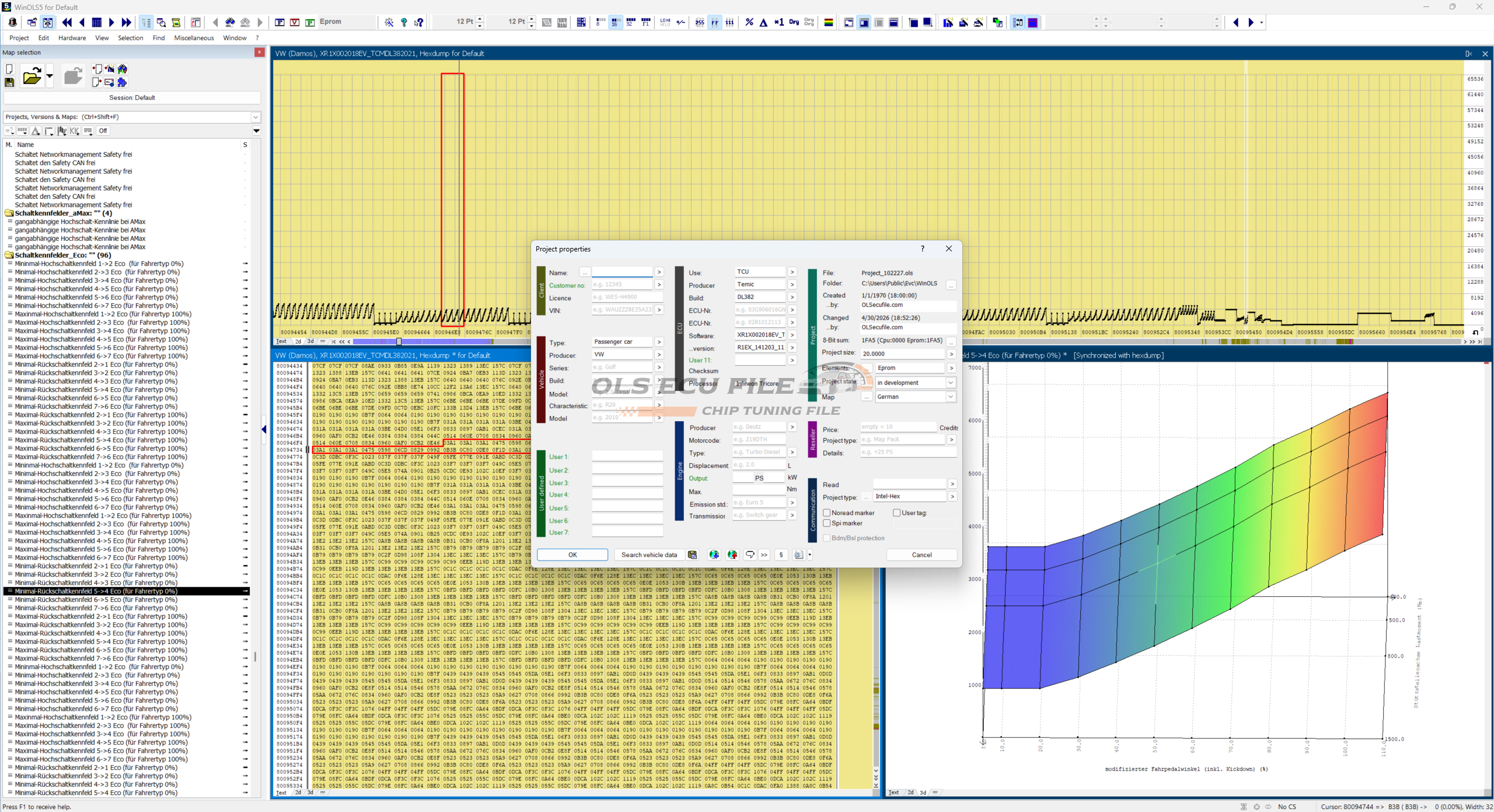Enable the Spi marker checkbox
The height and width of the screenshot is (812, 1494).
[x=826, y=523]
